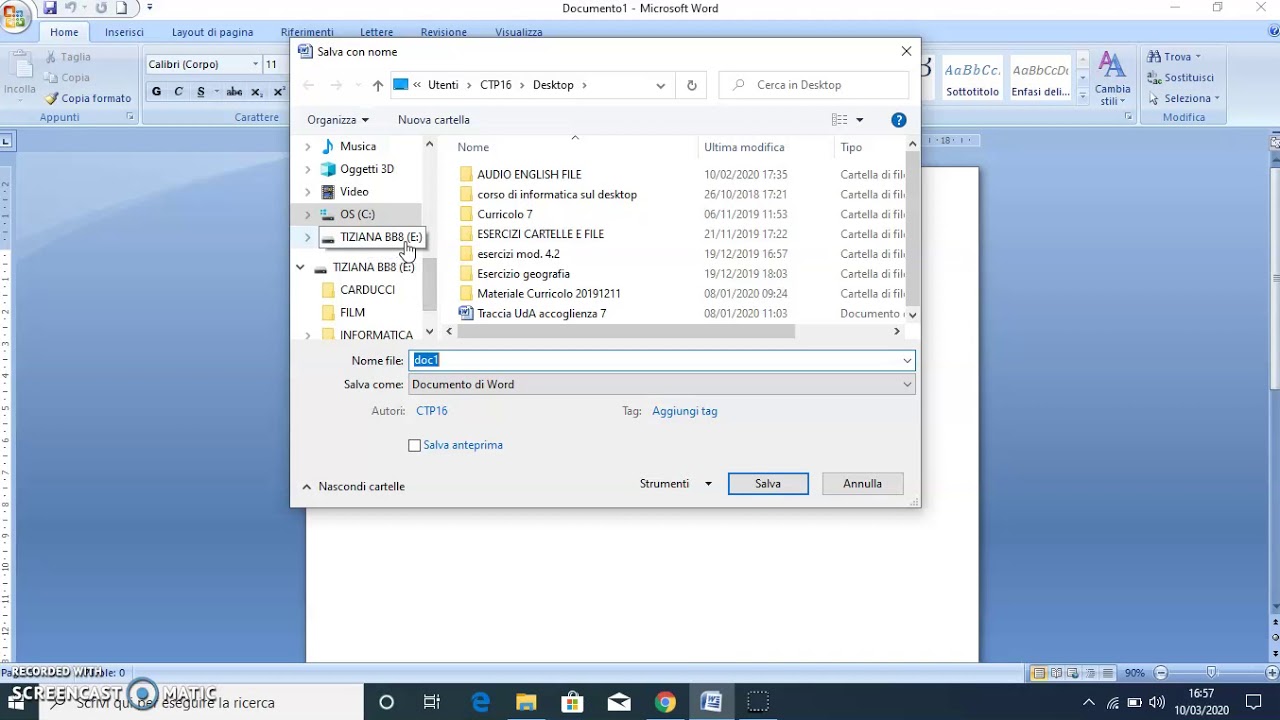The width and height of the screenshot is (1280, 720).
Task: Click Cerca in Desktop search box
Action: click(x=813, y=85)
